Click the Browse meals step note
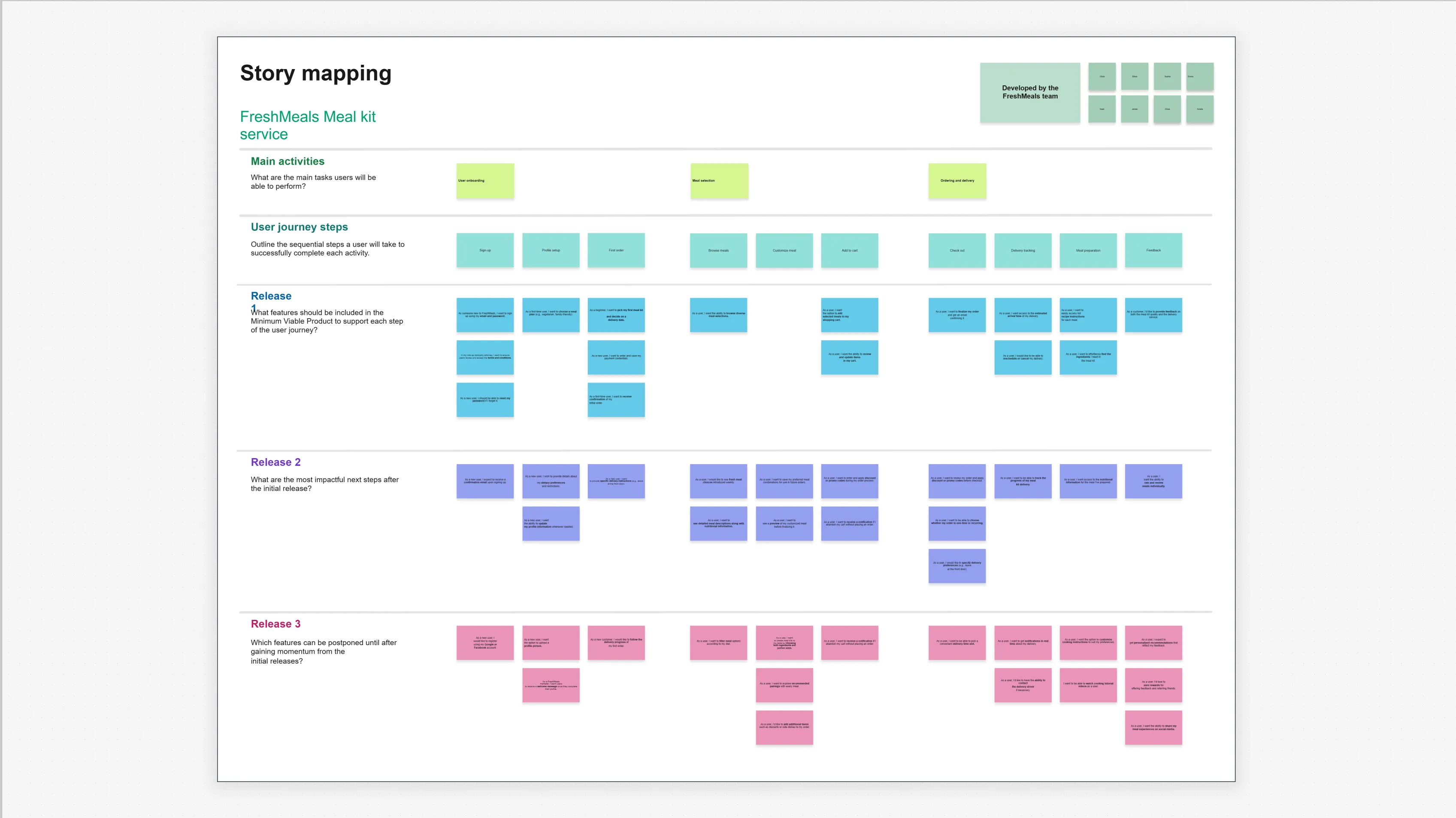The image size is (1456, 818). (718, 250)
